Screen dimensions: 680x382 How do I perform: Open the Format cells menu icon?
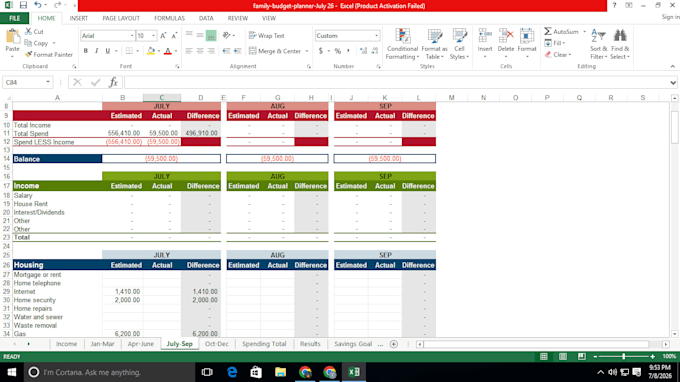[x=527, y=36]
